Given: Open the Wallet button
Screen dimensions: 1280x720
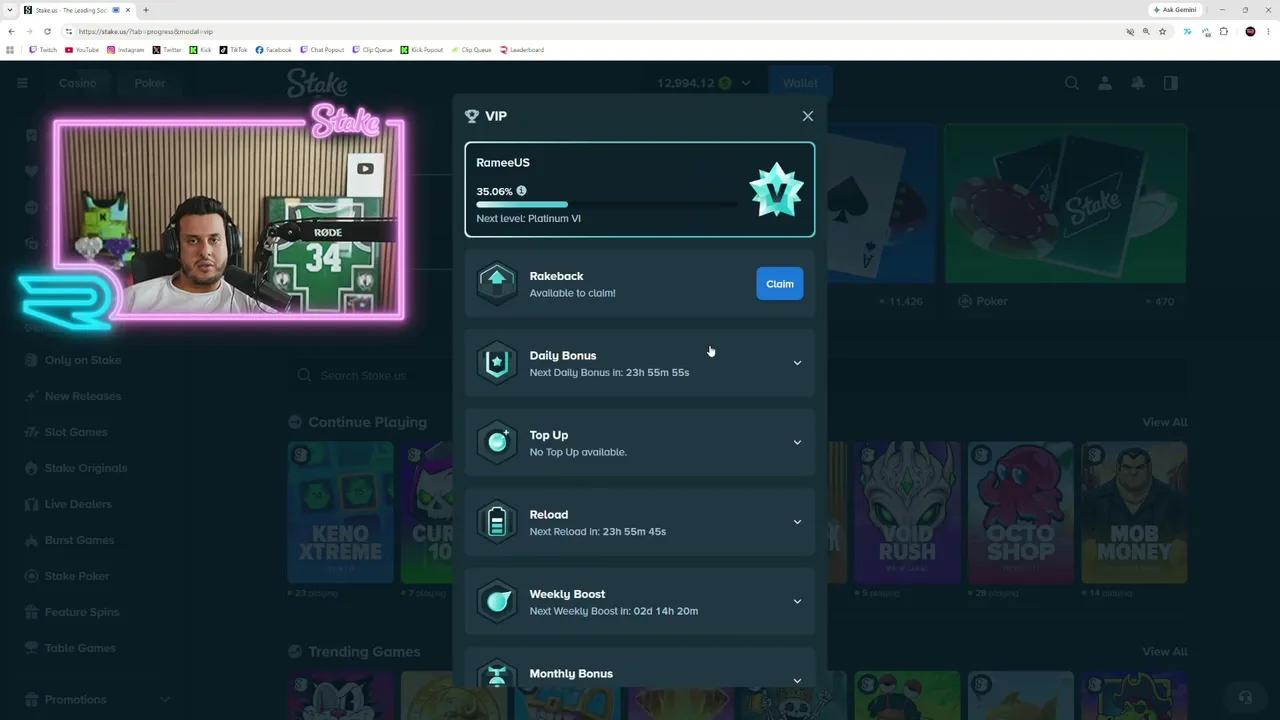Looking at the screenshot, I should [800, 83].
